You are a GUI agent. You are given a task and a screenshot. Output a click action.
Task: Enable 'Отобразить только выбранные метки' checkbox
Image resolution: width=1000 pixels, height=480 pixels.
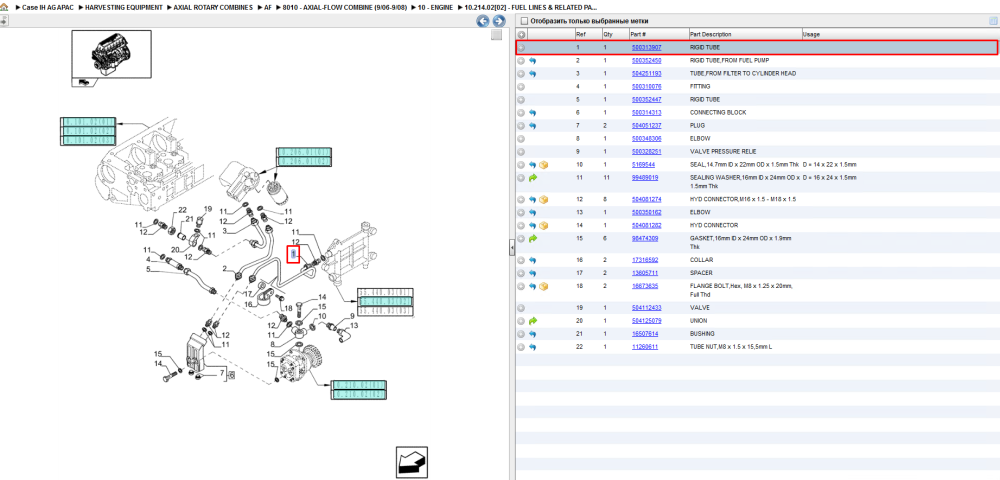click(524, 21)
